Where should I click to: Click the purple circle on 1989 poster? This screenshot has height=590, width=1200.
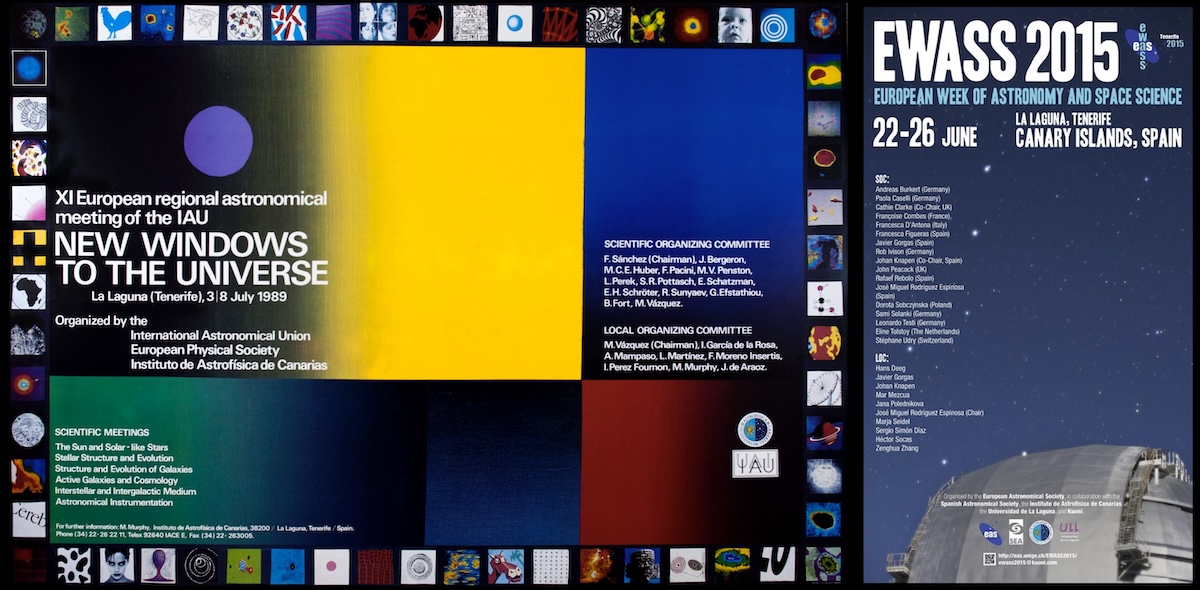click(x=218, y=141)
